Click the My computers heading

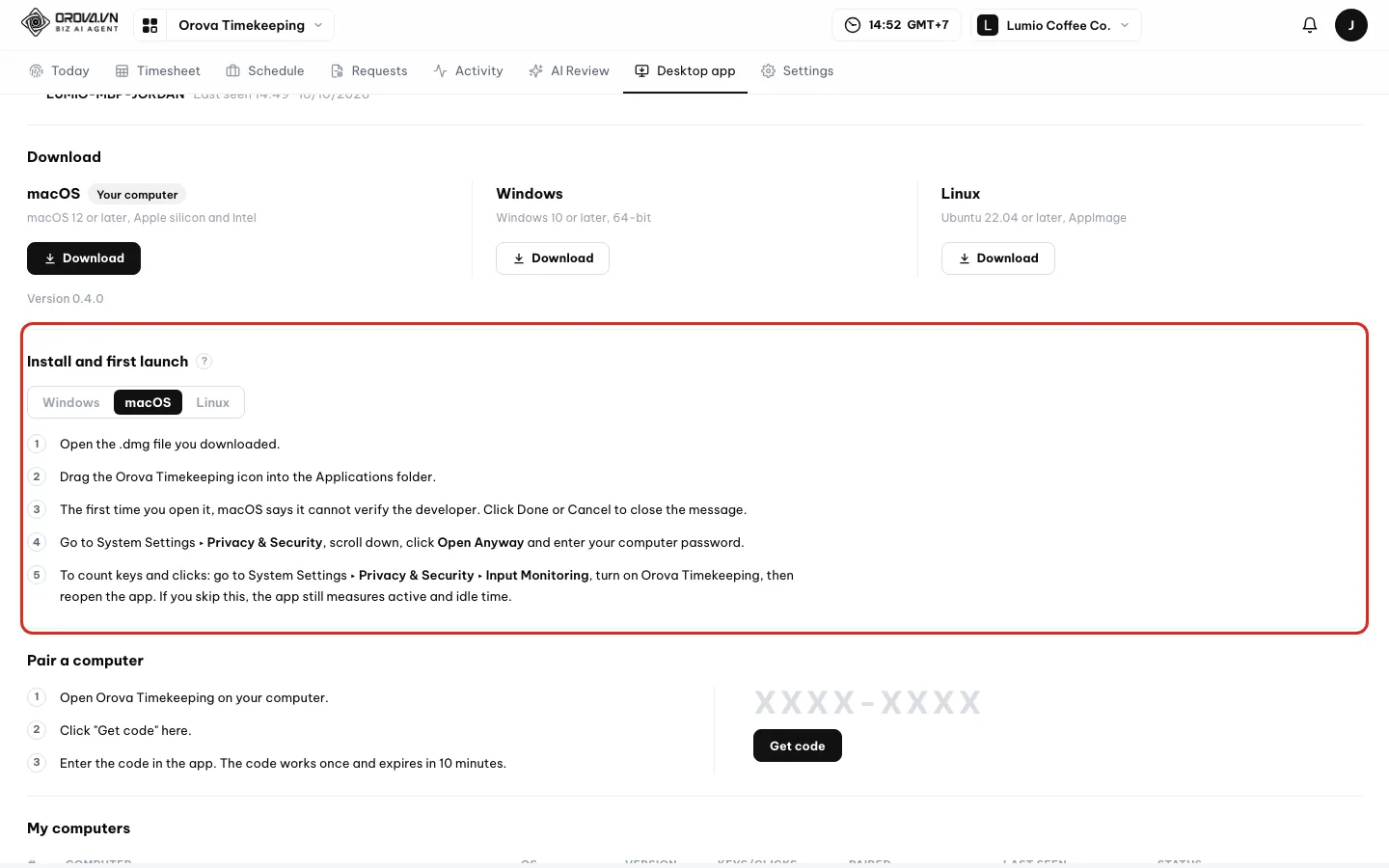(78, 828)
